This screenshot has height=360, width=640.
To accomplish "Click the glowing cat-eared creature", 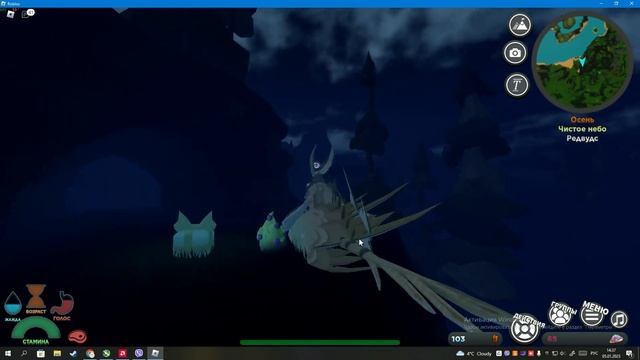I will pos(194,235).
